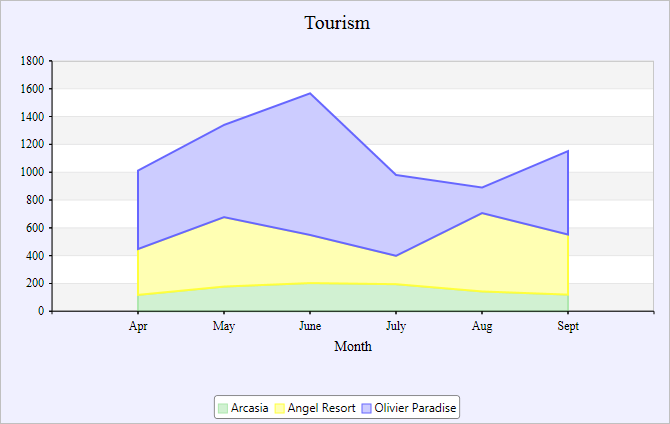This screenshot has width=670, height=424.
Task: Click the 1800 label on y-axis
Action: [x=32, y=61]
